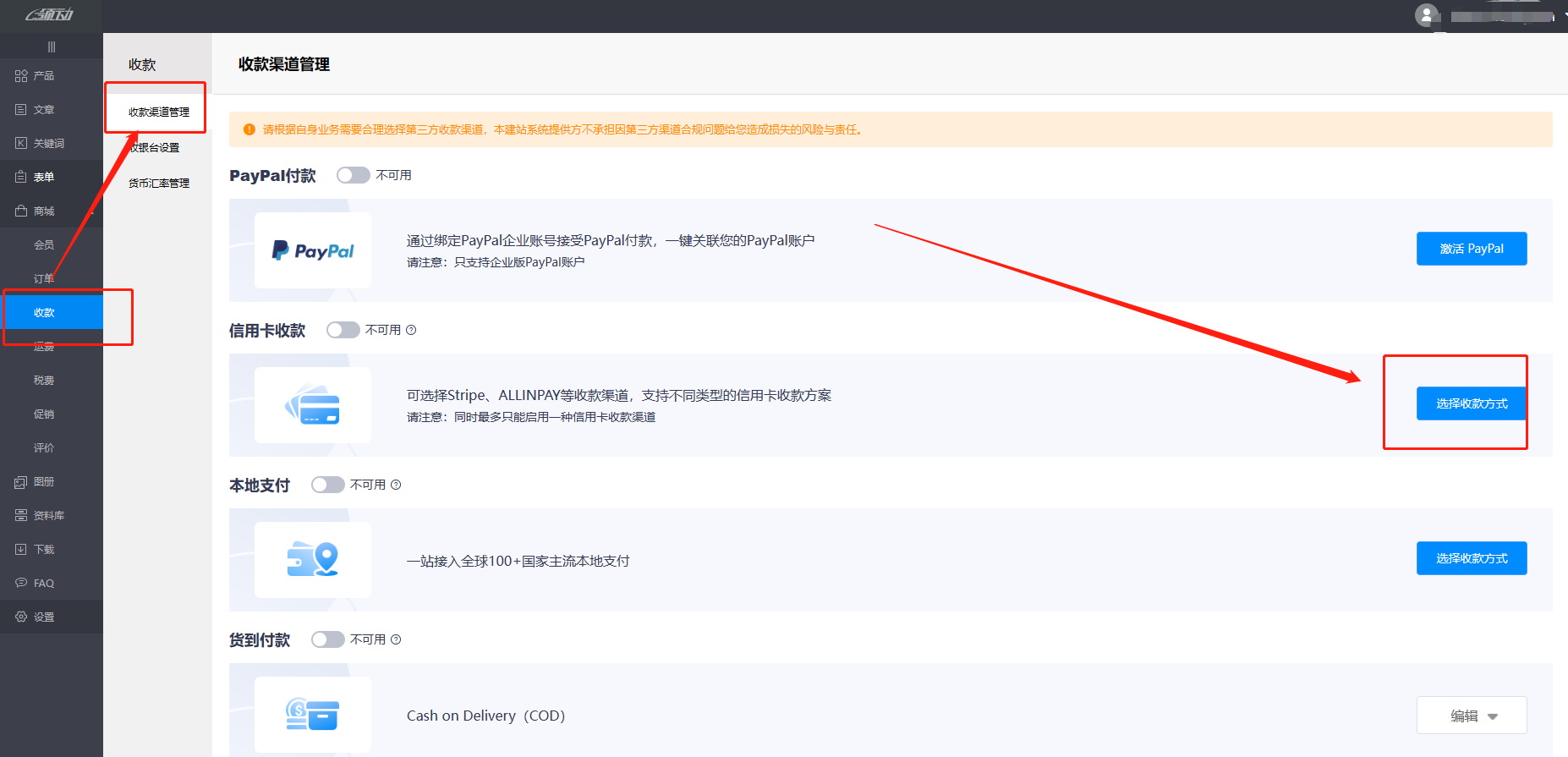Turn on the 信用卡收款 toggle
1568x757 pixels.
tap(343, 330)
